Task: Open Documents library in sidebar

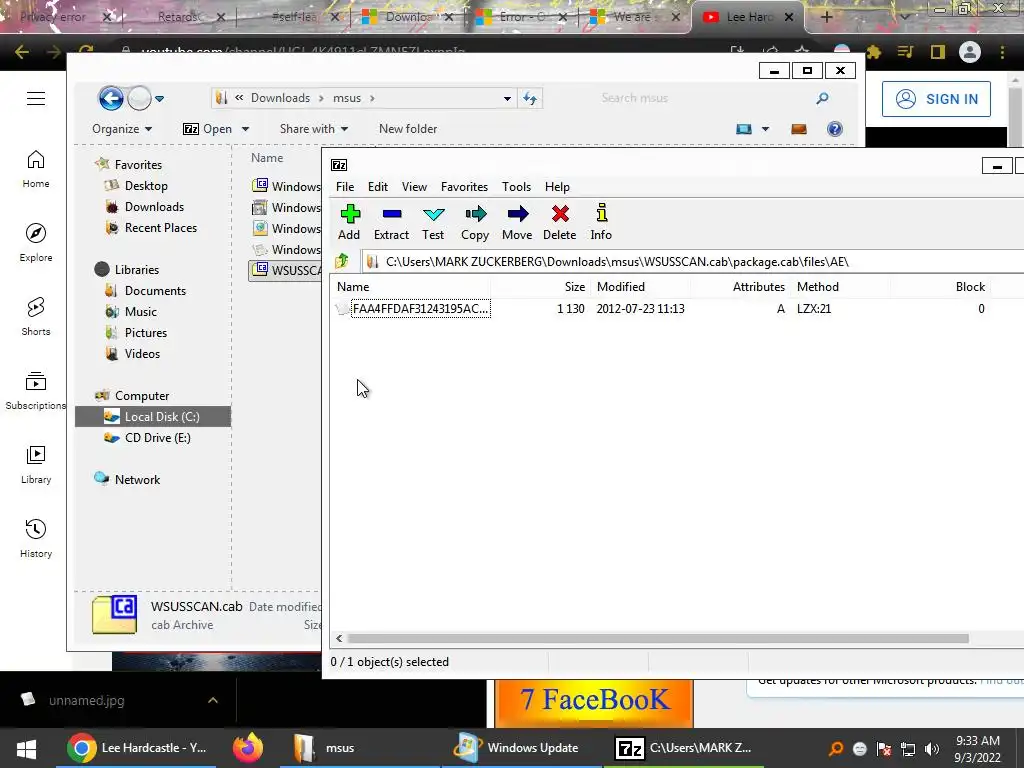Action: click(155, 291)
